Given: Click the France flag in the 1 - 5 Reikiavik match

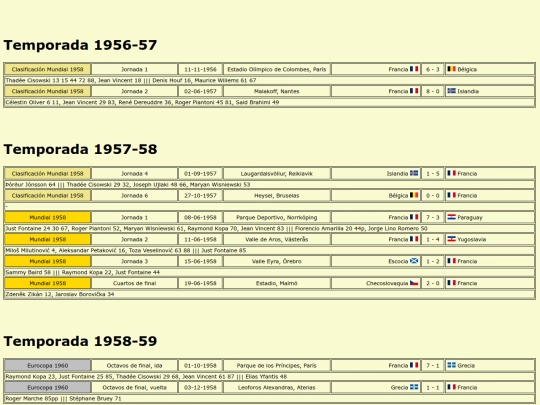Looking at the screenshot, I should coord(451,173).
